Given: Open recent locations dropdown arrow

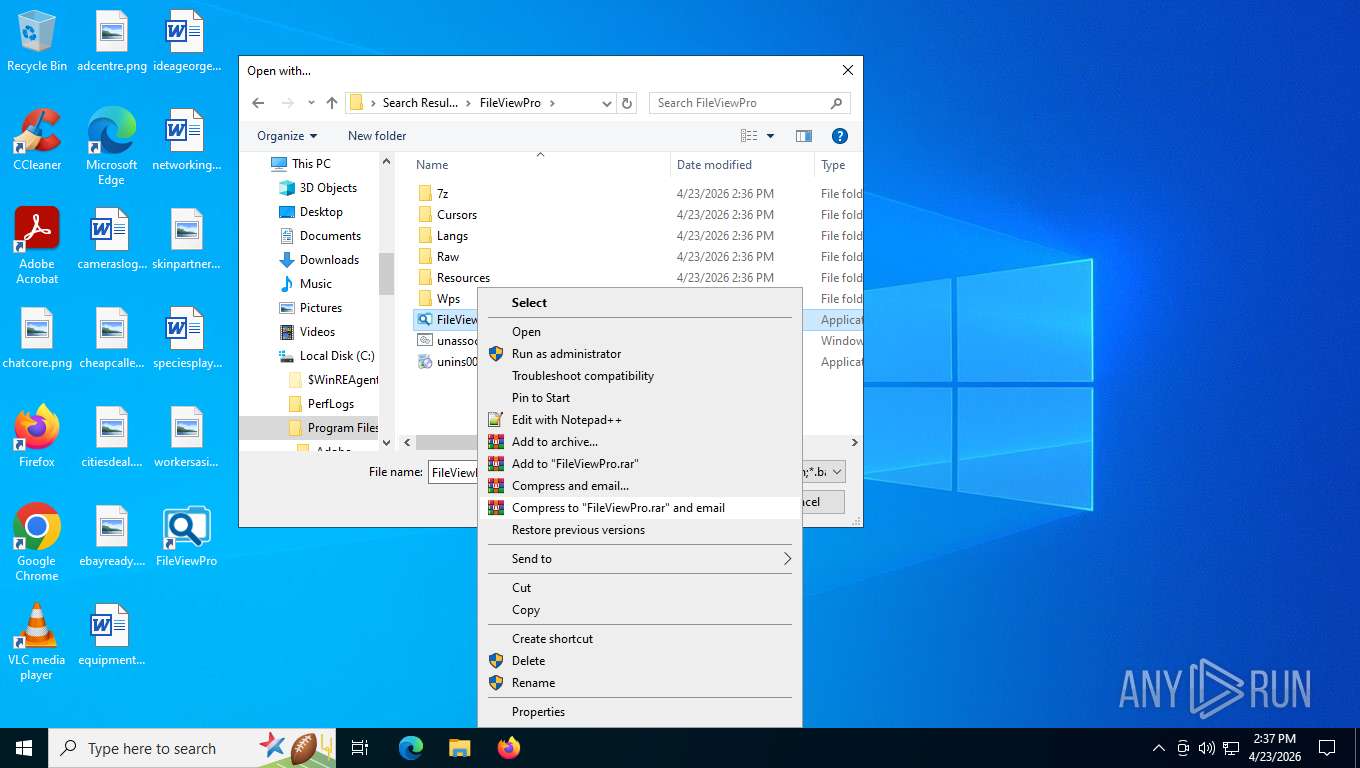Looking at the screenshot, I should pyautogui.click(x=311, y=103).
